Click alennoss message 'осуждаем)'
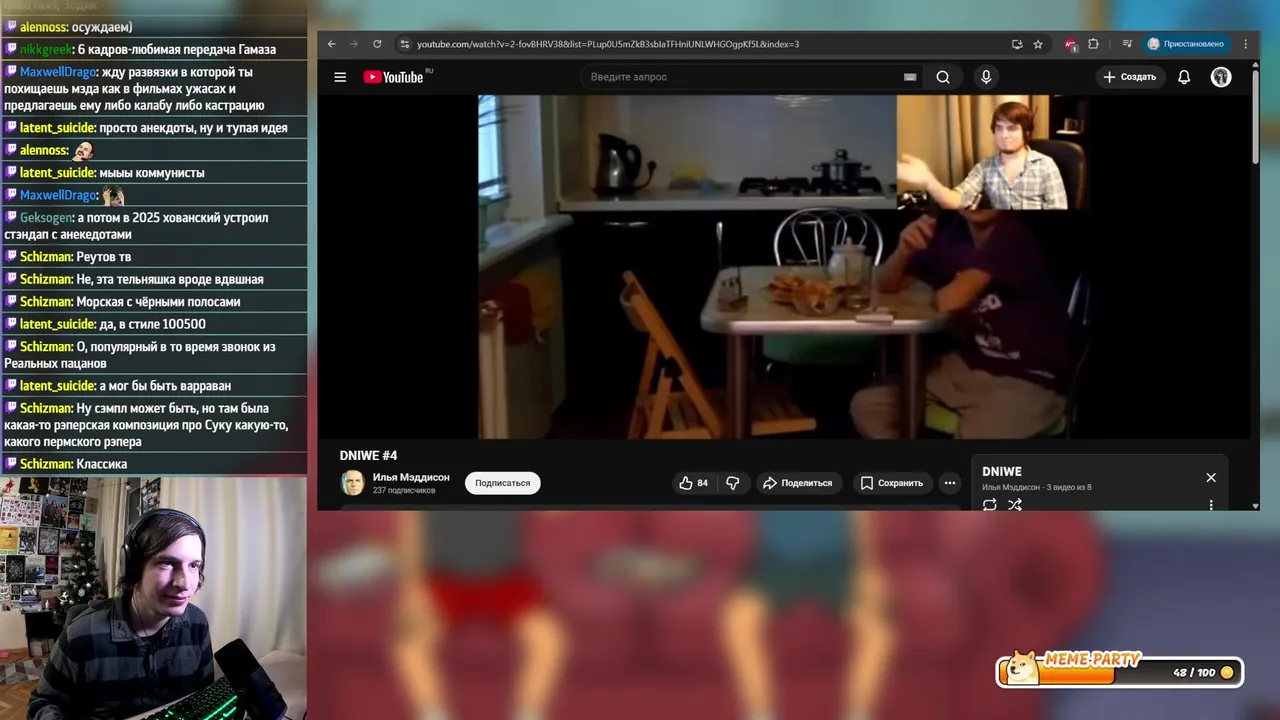The height and width of the screenshot is (720, 1280). tap(102, 27)
